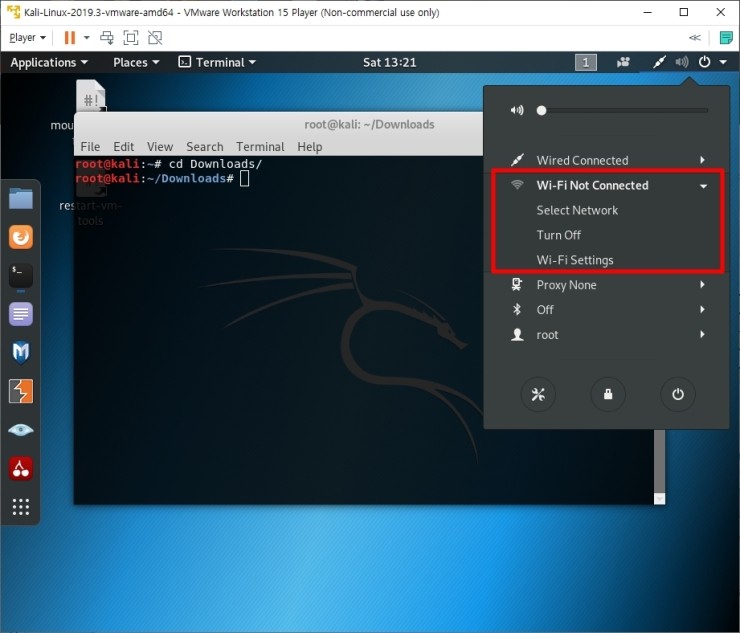The width and height of the screenshot is (740, 633).
Task: Click the Wi-Fi signal icon in system menu
Action: pos(517,185)
